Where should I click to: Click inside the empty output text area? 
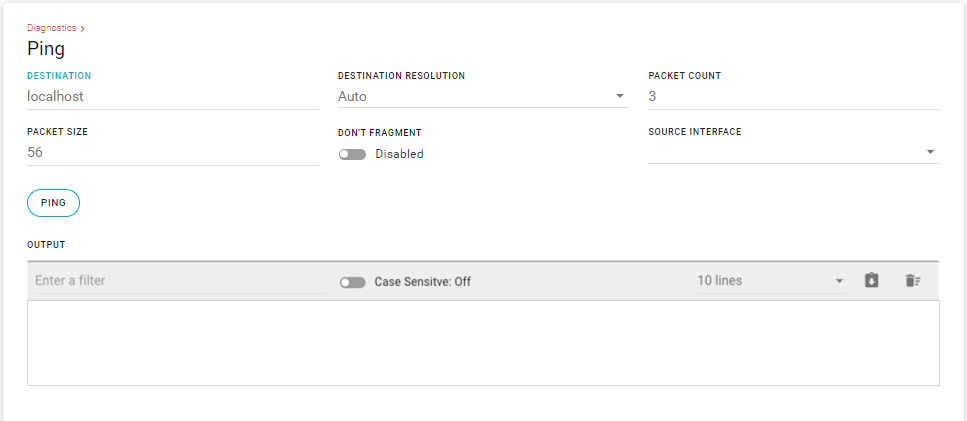click(483, 343)
